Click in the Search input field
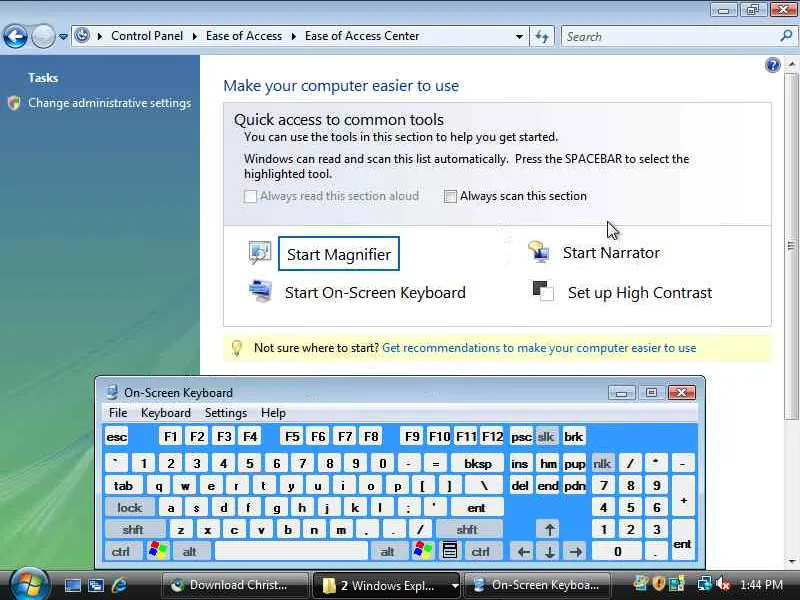The width and height of the screenshot is (800, 600). 669,37
